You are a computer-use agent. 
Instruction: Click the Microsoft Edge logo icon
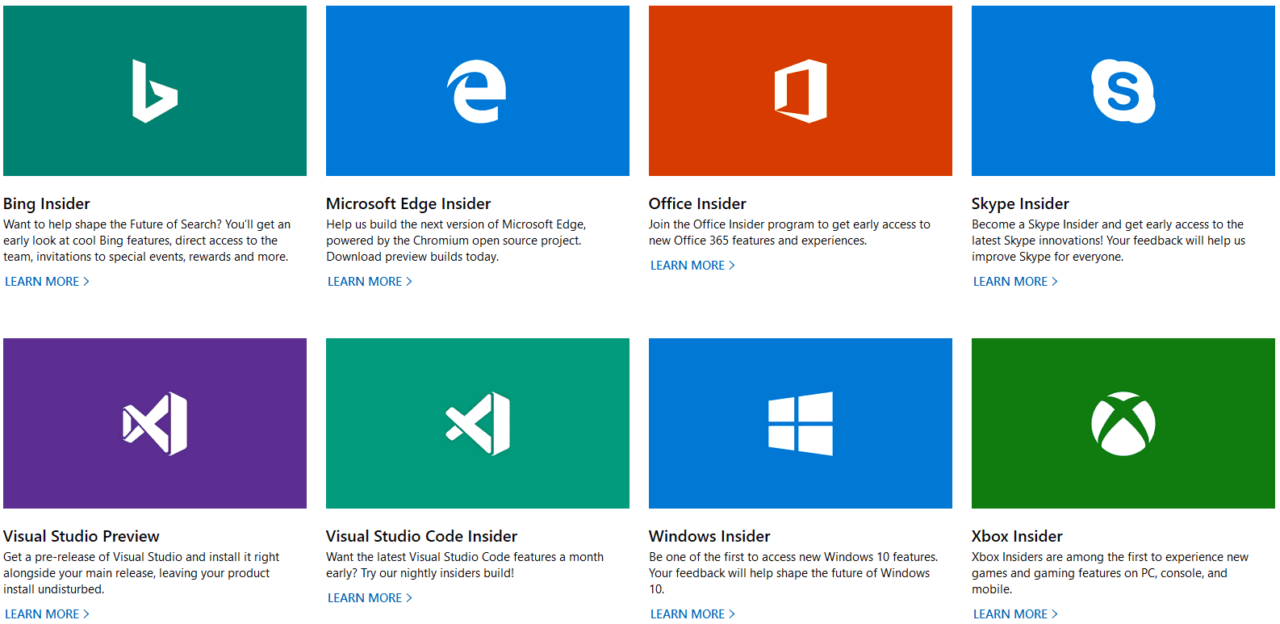tap(477, 91)
